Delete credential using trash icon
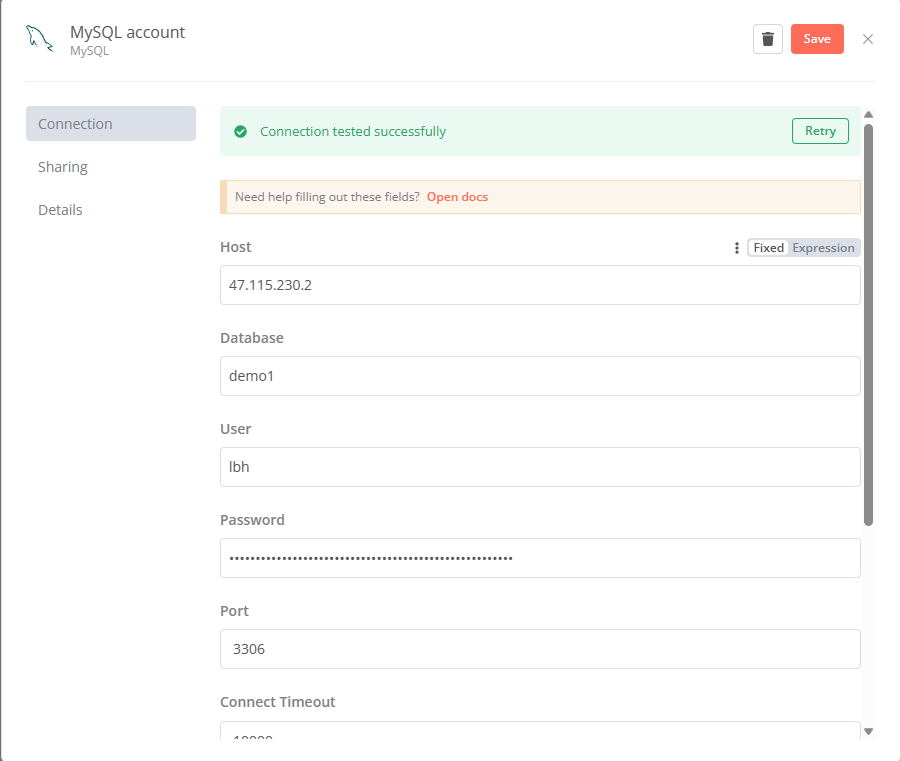 [x=767, y=39]
